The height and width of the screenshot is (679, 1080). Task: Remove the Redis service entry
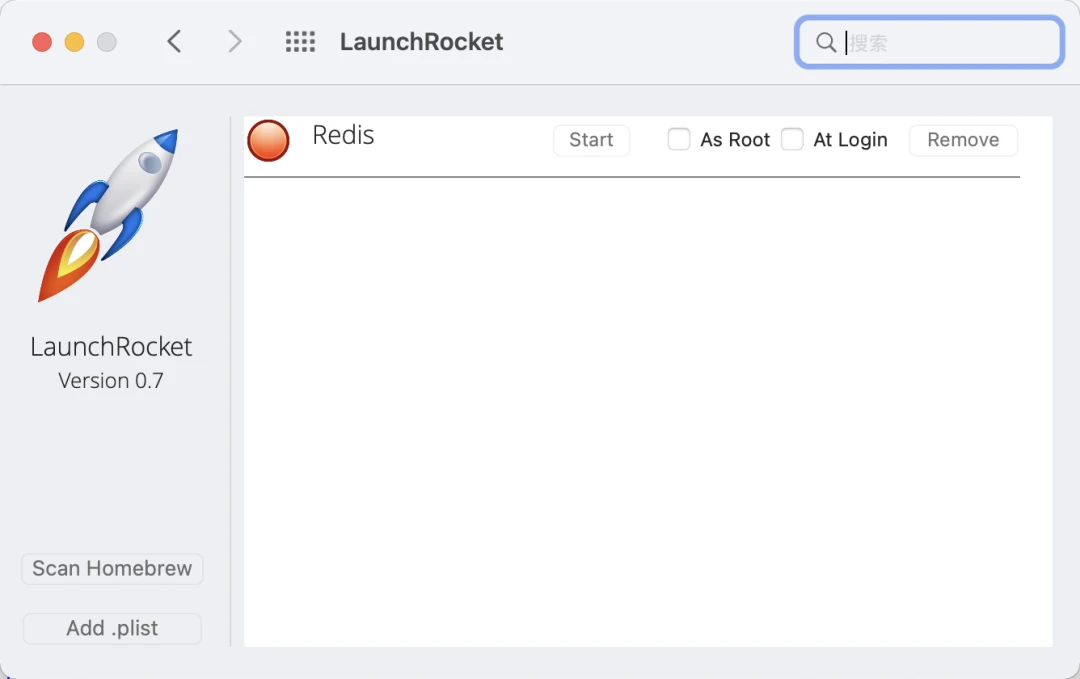point(962,140)
